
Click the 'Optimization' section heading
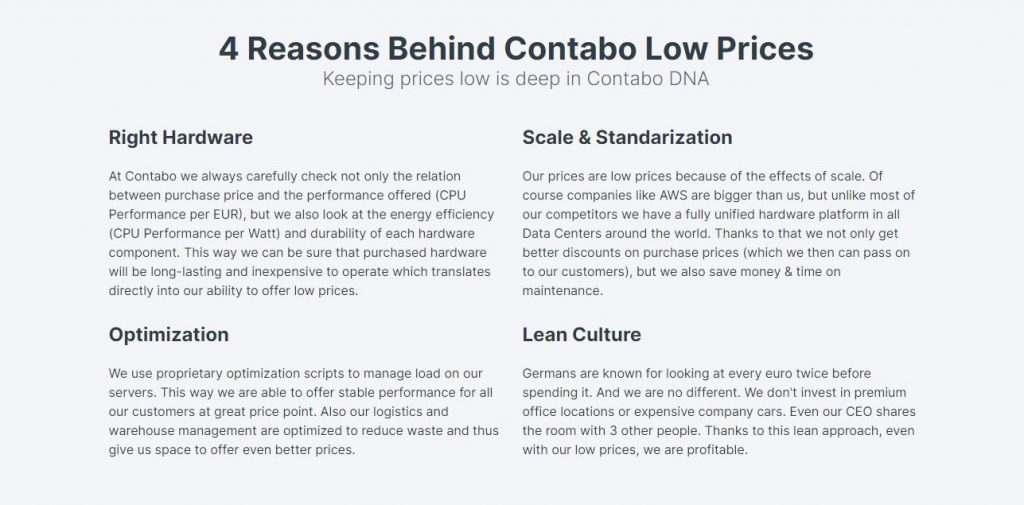tap(168, 335)
